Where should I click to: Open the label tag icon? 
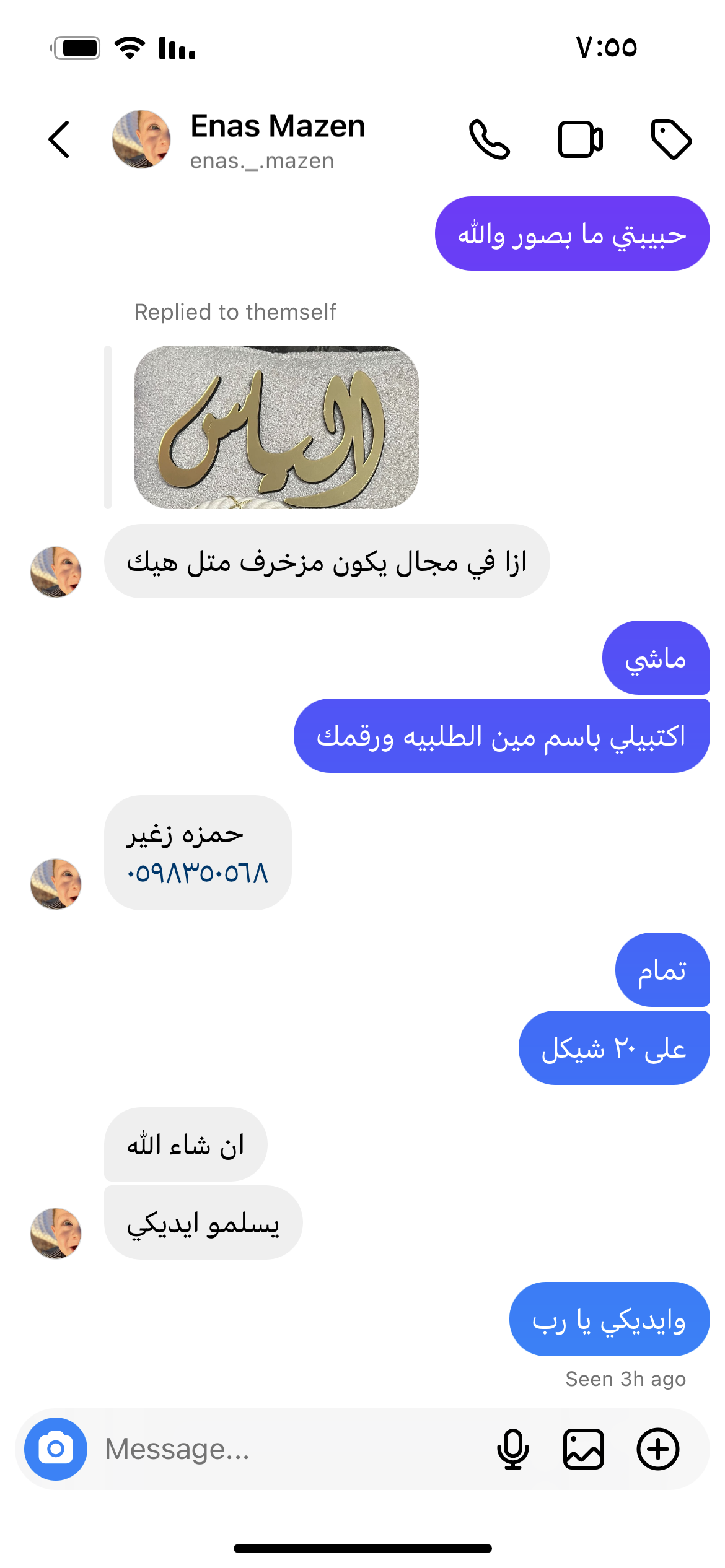(x=671, y=139)
